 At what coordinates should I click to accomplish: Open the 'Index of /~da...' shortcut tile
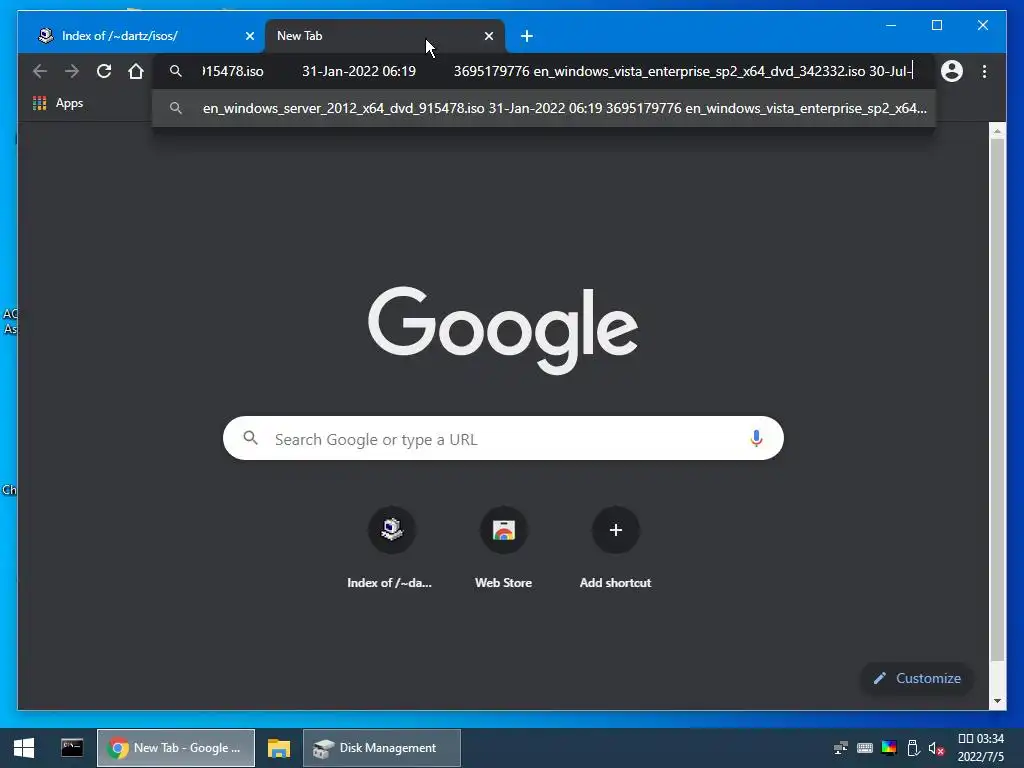coord(391,547)
